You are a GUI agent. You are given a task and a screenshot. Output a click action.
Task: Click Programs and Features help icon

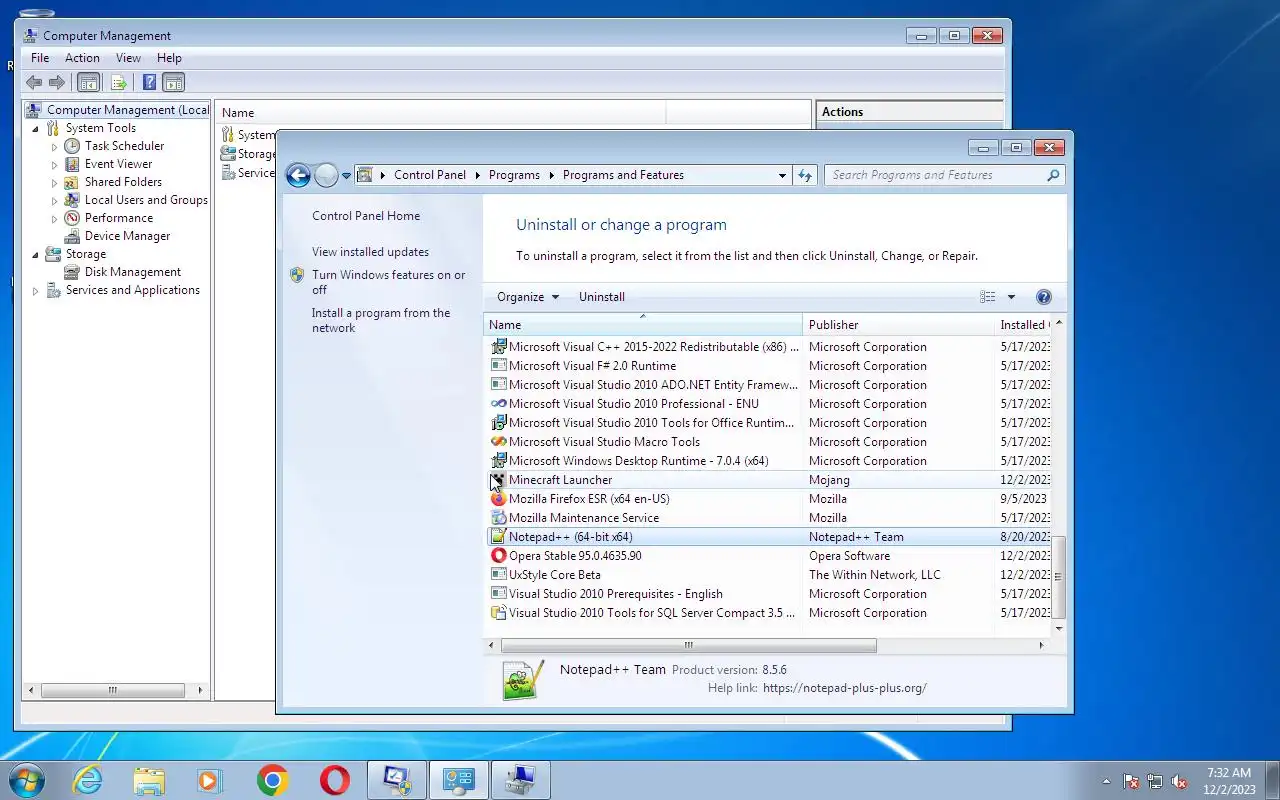(x=1044, y=297)
